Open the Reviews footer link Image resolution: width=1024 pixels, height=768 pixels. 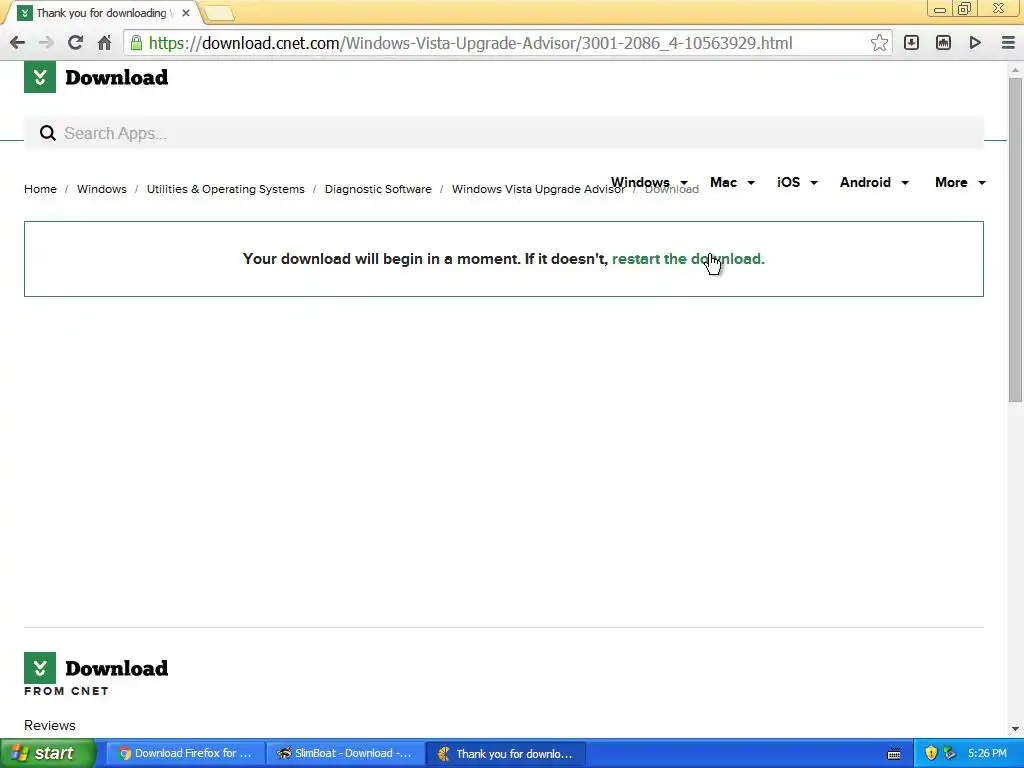(x=50, y=726)
